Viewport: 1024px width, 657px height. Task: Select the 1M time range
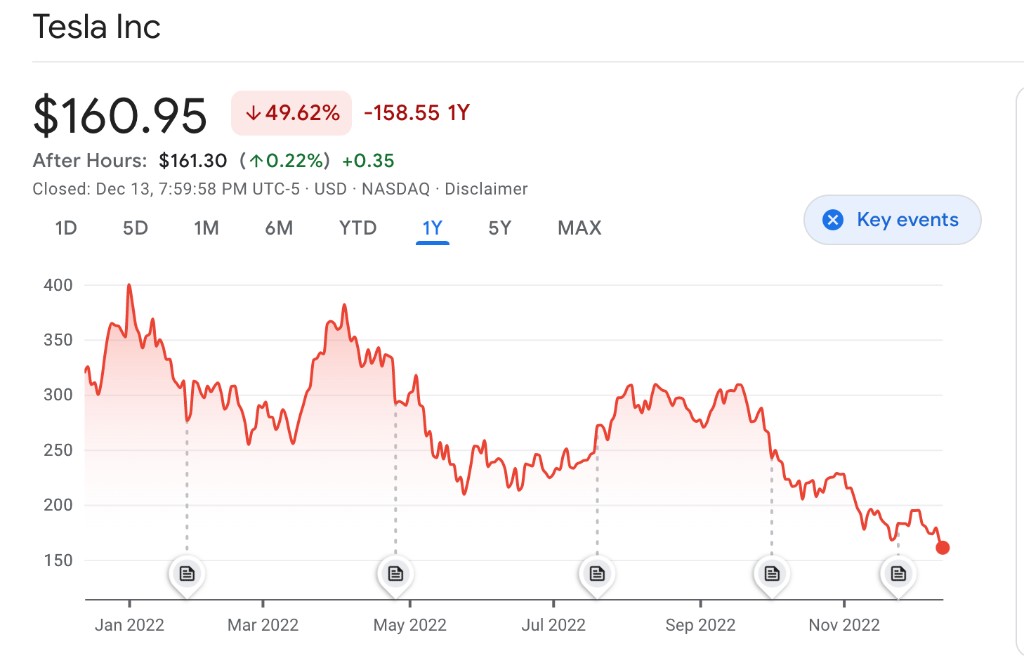pos(206,228)
